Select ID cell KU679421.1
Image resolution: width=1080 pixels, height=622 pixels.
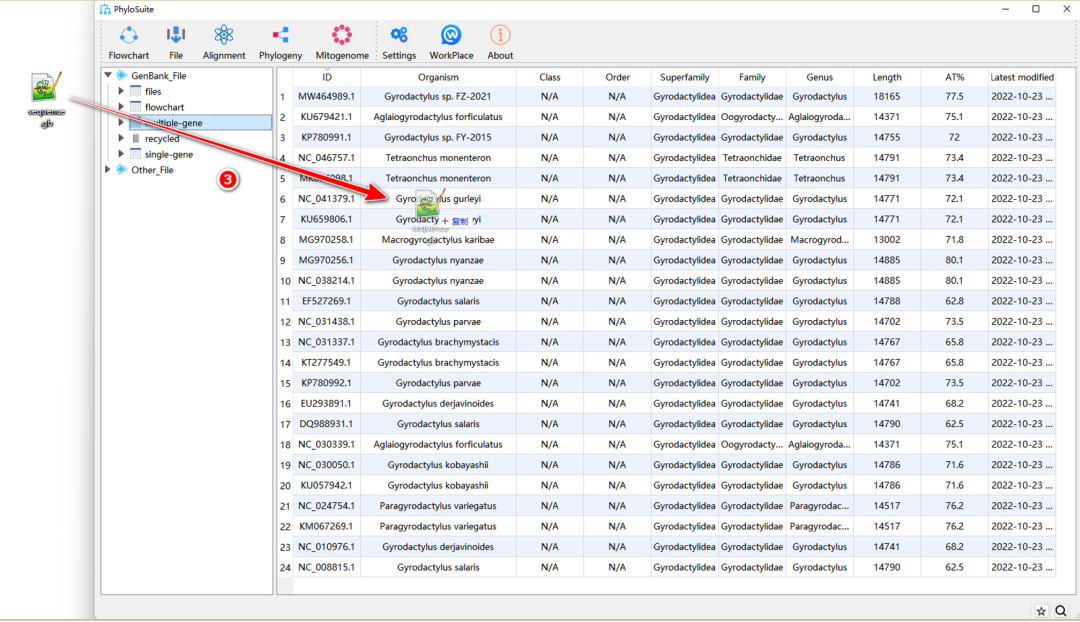click(326, 117)
